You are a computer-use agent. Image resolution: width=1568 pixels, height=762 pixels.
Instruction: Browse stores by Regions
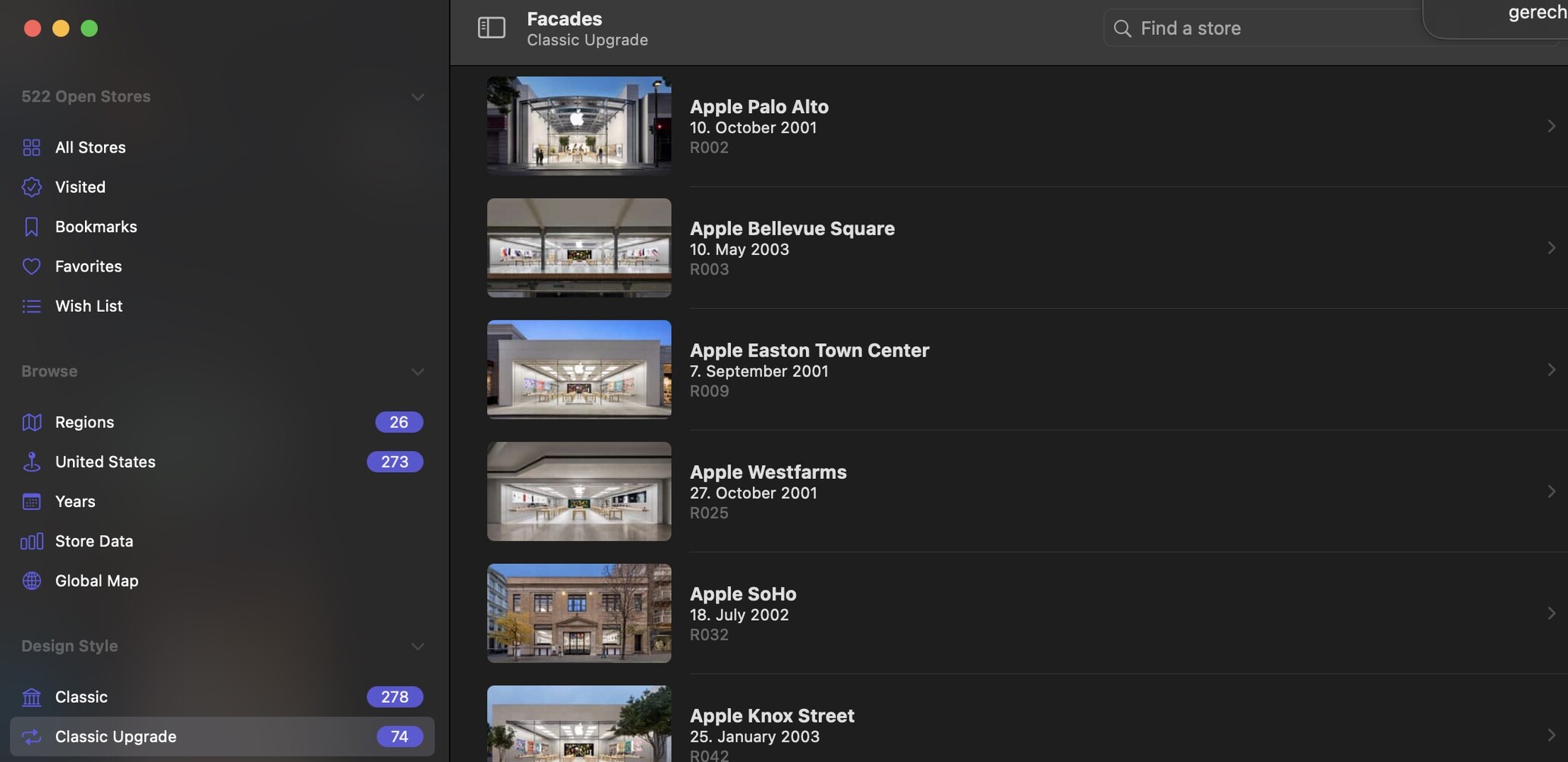pos(222,422)
